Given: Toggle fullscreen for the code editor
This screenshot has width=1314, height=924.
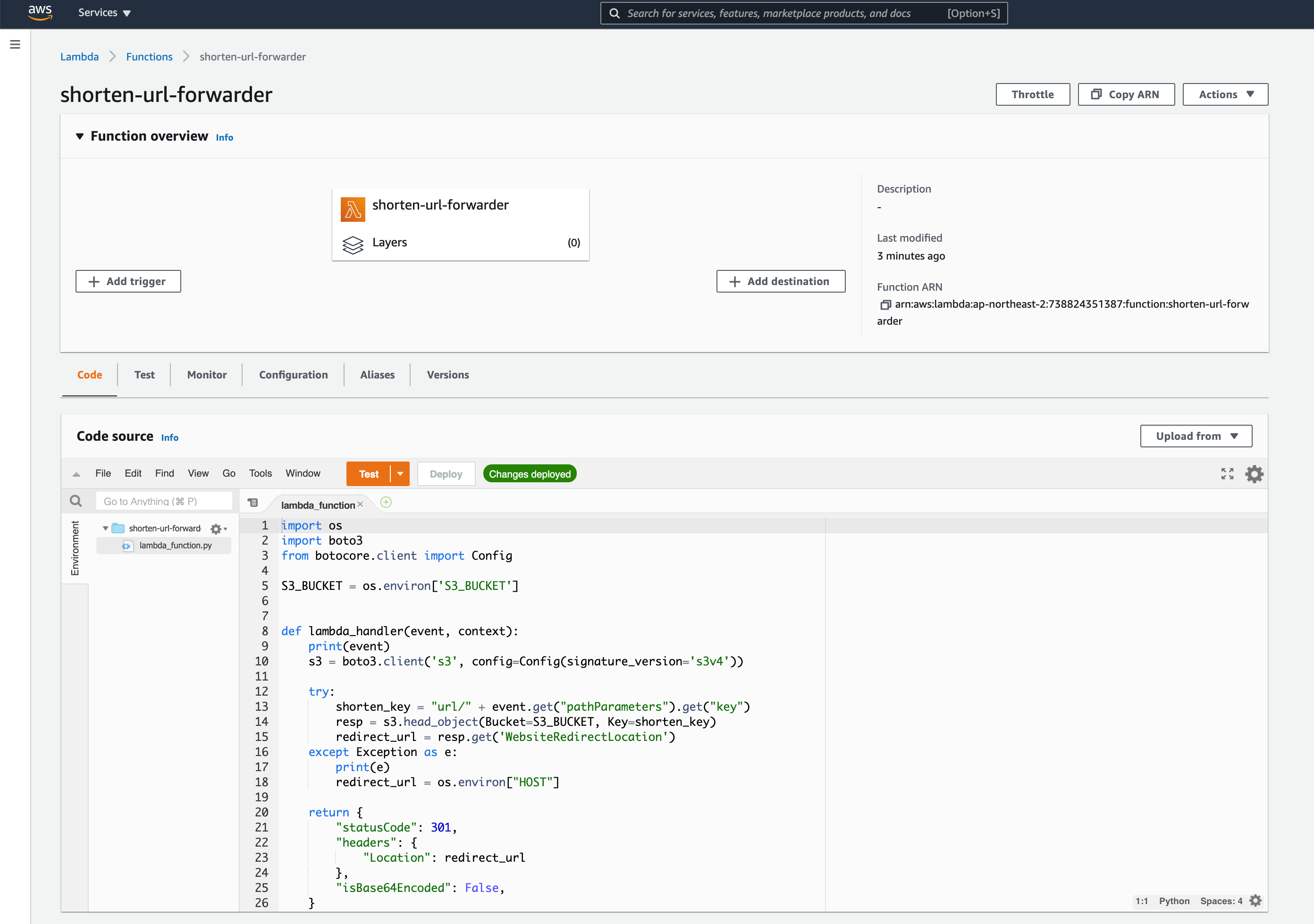Looking at the screenshot, I should pyautogui.click(x=1227, y=474).
